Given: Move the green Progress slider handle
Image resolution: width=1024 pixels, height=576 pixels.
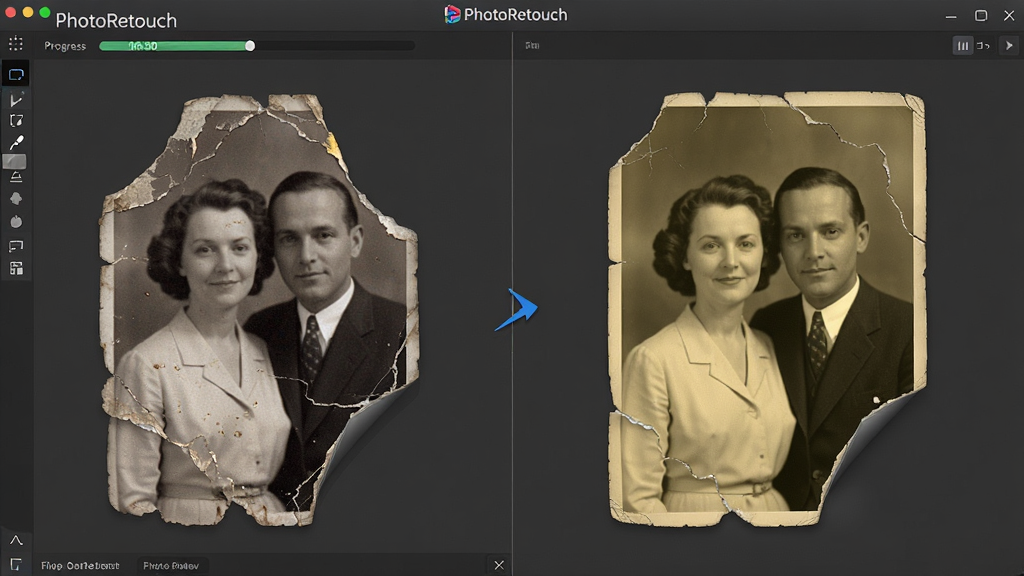Looking at the screenshot, I should pyautogui.click(x=250, y=46).
